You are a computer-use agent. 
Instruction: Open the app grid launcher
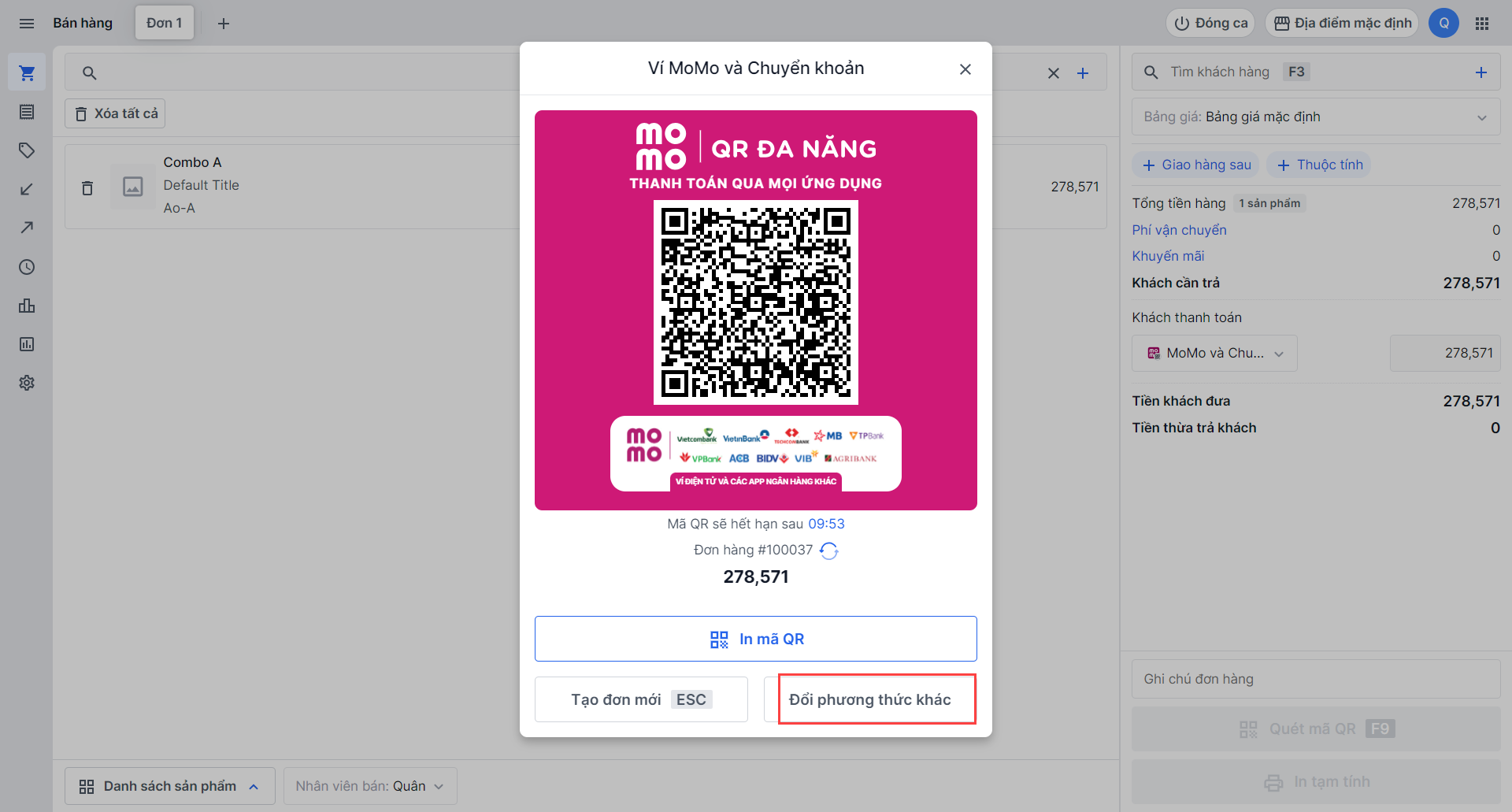tap(1482, 24)
